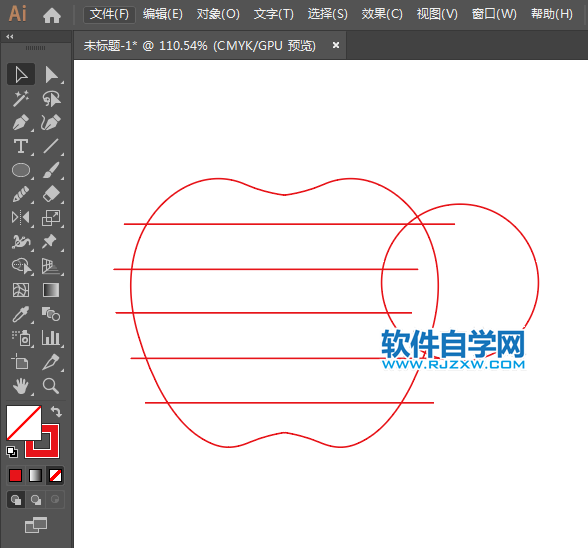
Task: Pick the Line Segment tool
Action: (51, 146)
